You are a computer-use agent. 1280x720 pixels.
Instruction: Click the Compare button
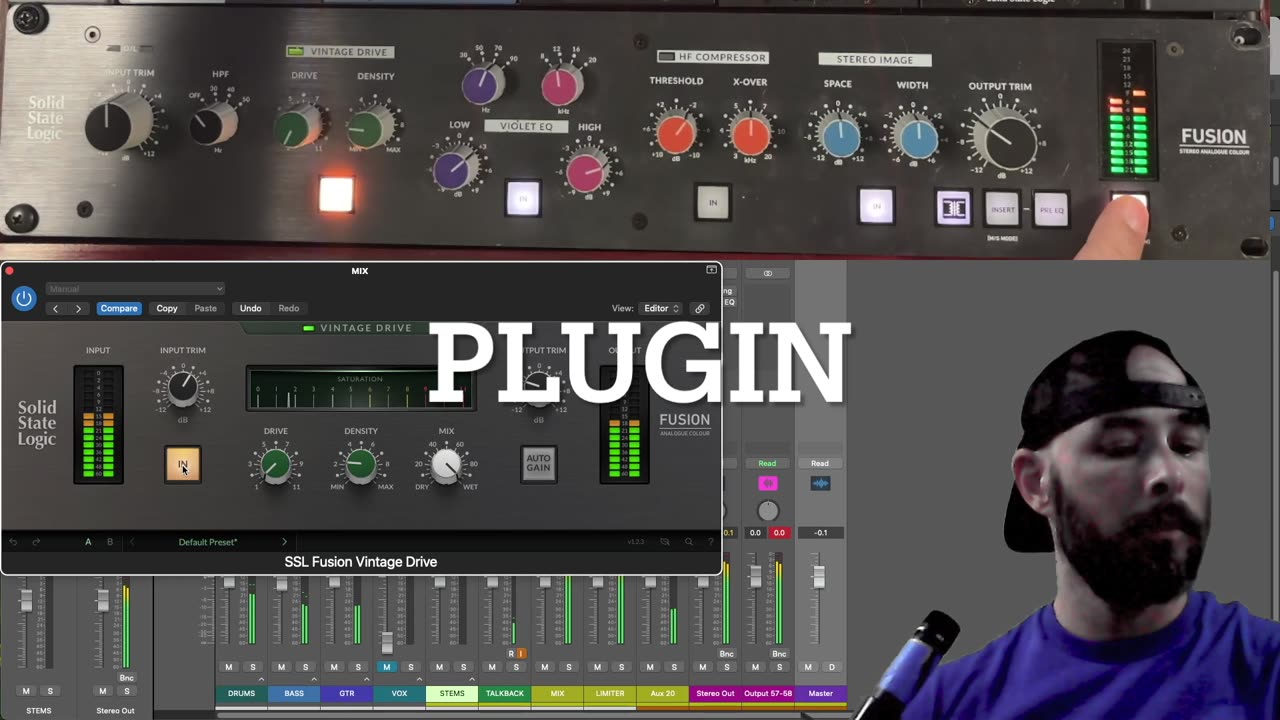119,308
